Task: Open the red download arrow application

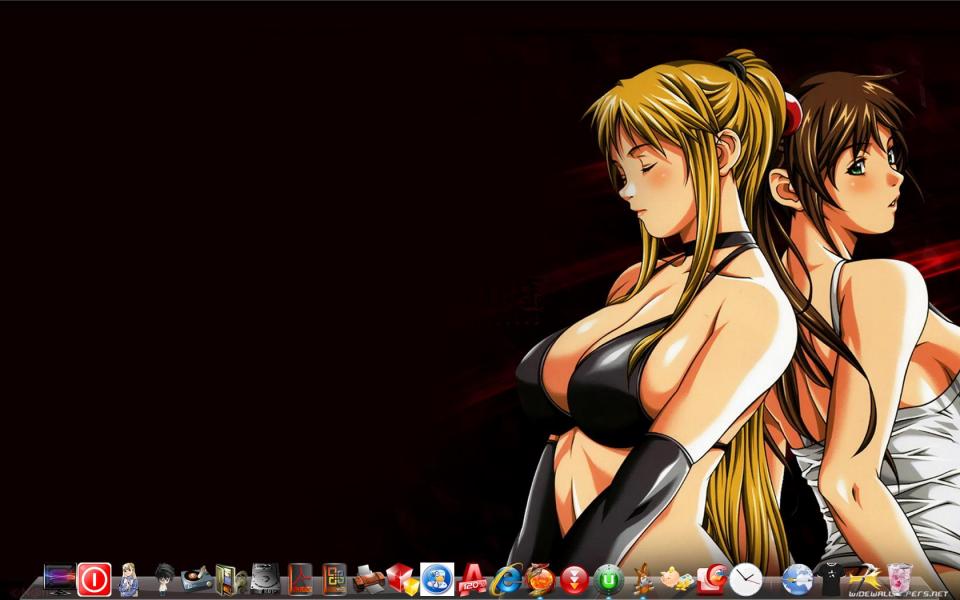Action: (574, 579)
